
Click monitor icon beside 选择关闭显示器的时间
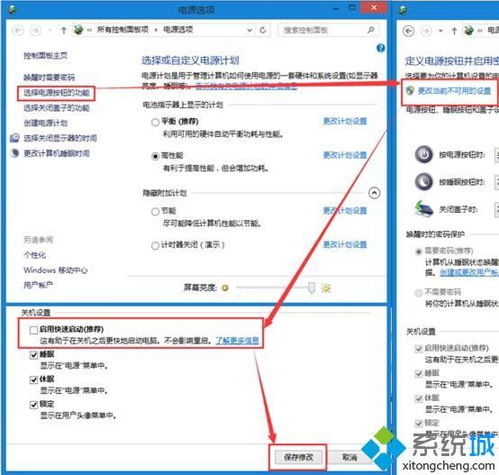(14, 138)
